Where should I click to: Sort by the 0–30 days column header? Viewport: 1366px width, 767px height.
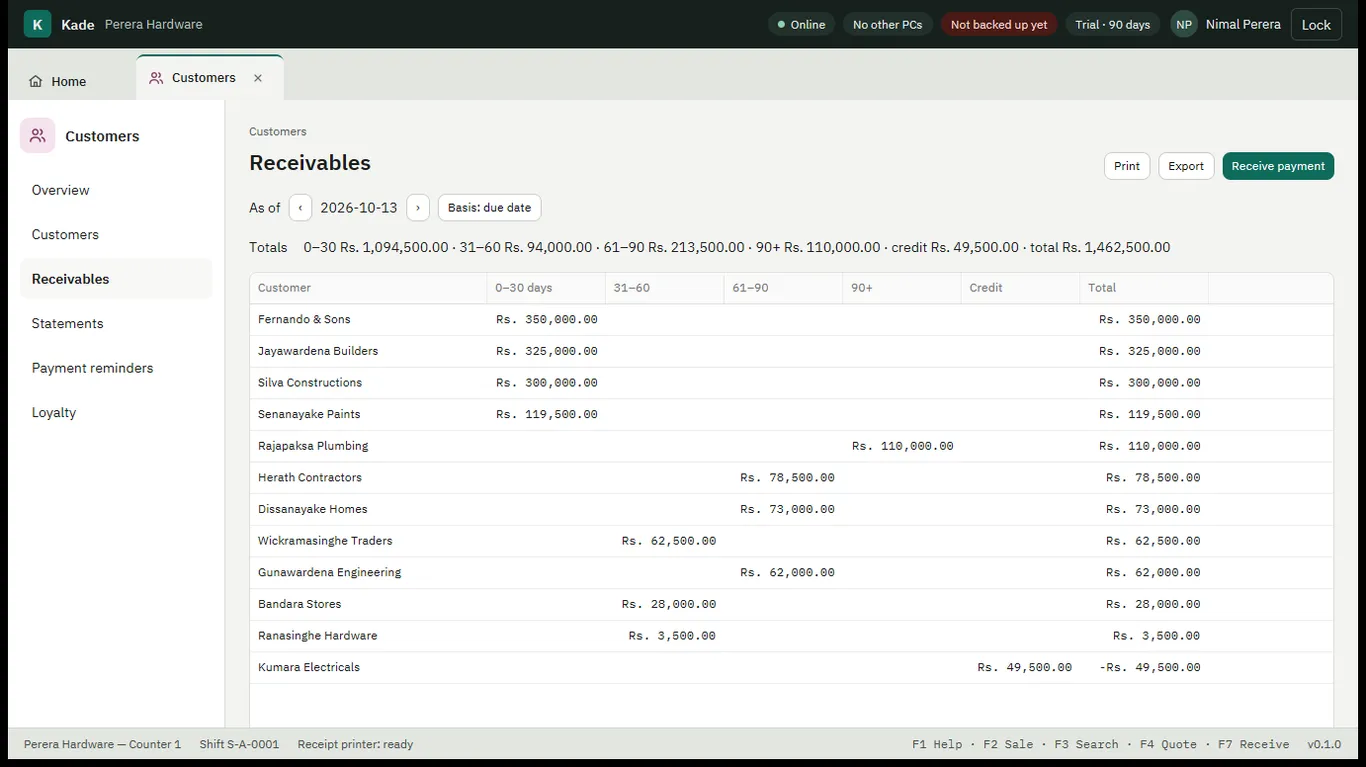(x=546, y=288)
